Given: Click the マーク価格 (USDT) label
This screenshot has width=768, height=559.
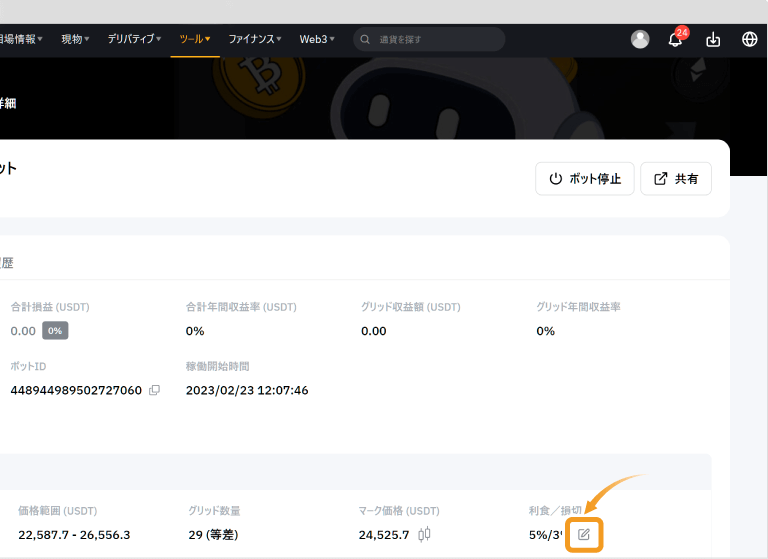Looking at the screenshot, I should coord(399,511).
